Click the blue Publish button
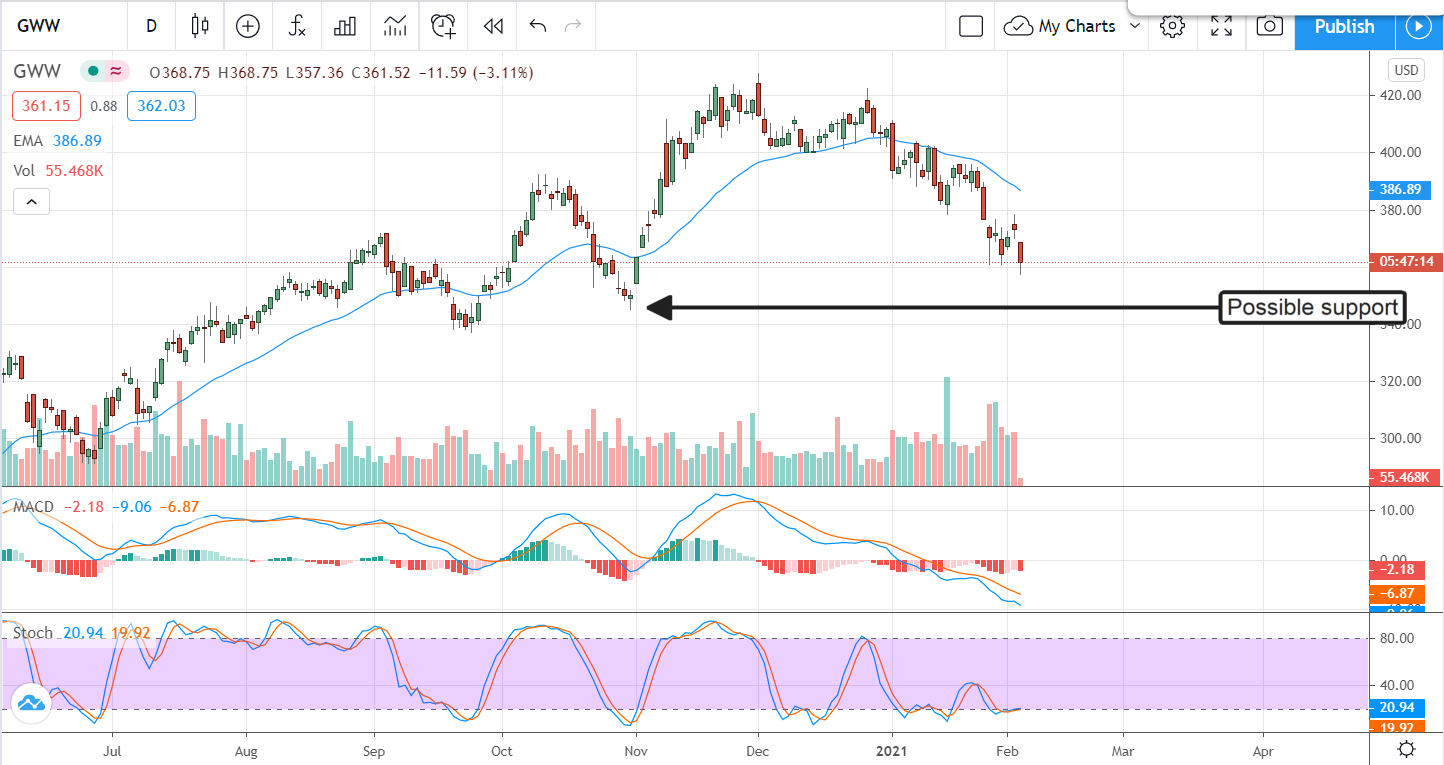This screenshot has height=765, width=1444. [x=1344, y=27]
